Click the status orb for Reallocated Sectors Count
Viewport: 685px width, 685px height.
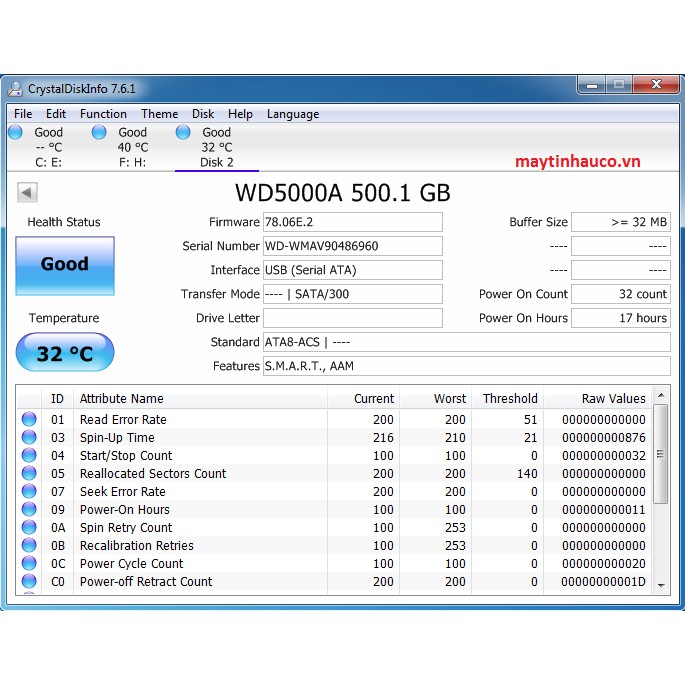(x=29, y=474)
